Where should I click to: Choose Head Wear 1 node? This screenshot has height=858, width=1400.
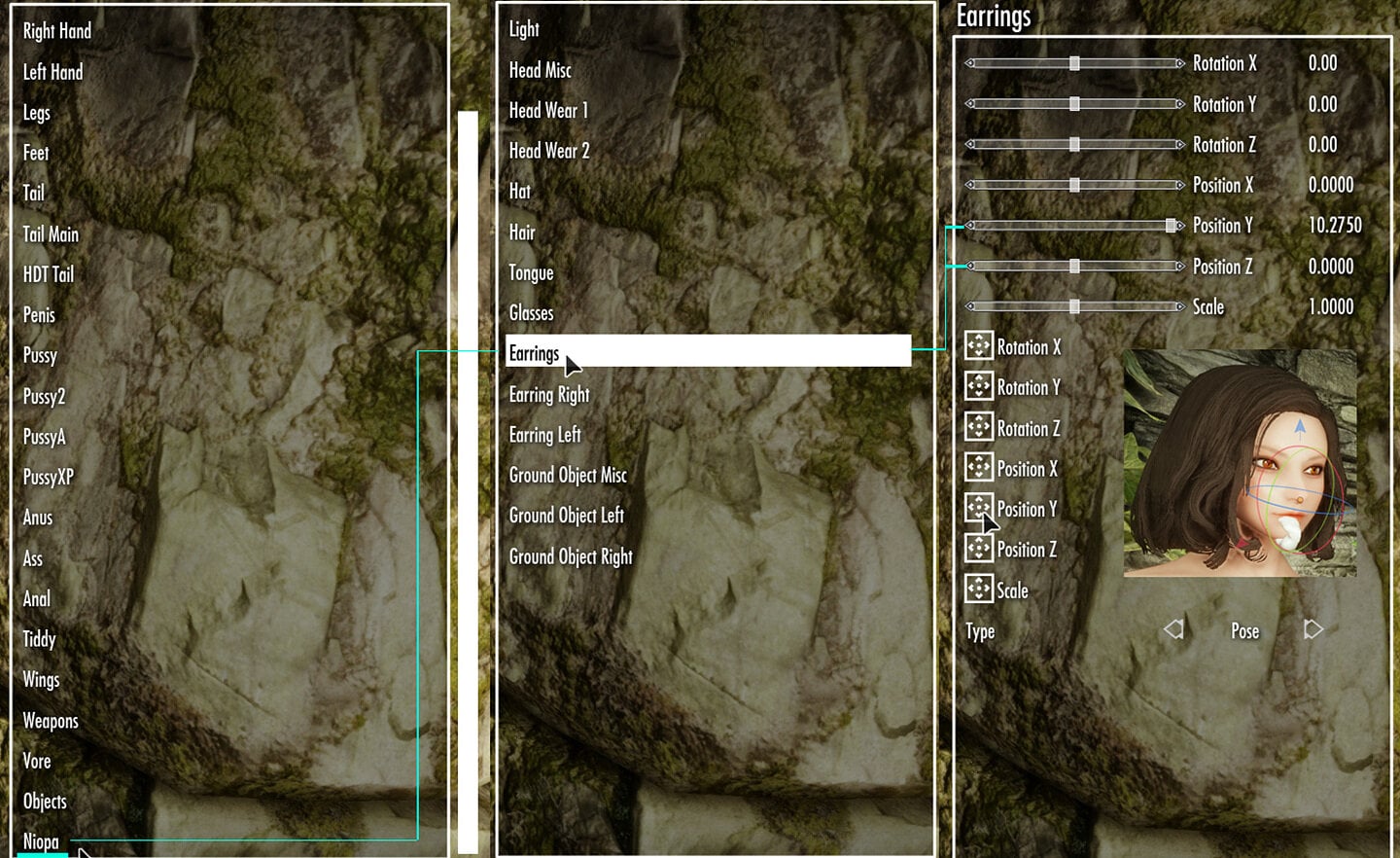tap(548, 110)
